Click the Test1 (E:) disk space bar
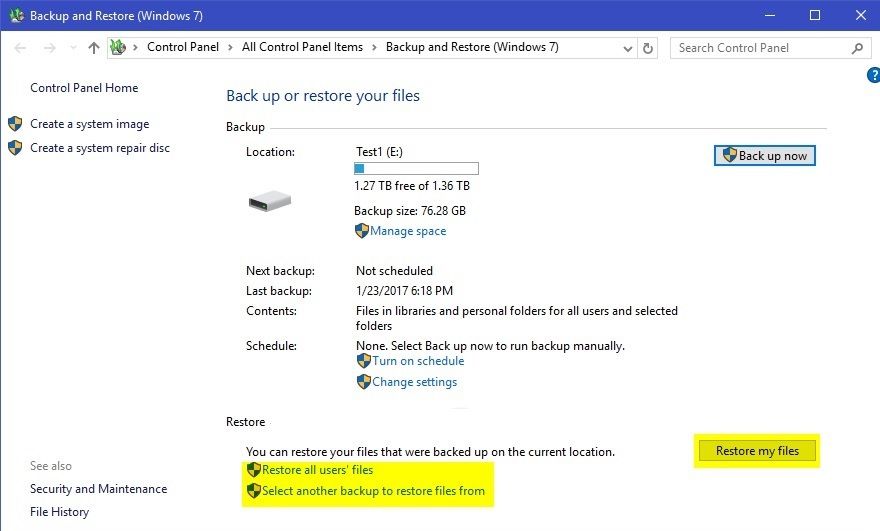 (x=416, y=168)
